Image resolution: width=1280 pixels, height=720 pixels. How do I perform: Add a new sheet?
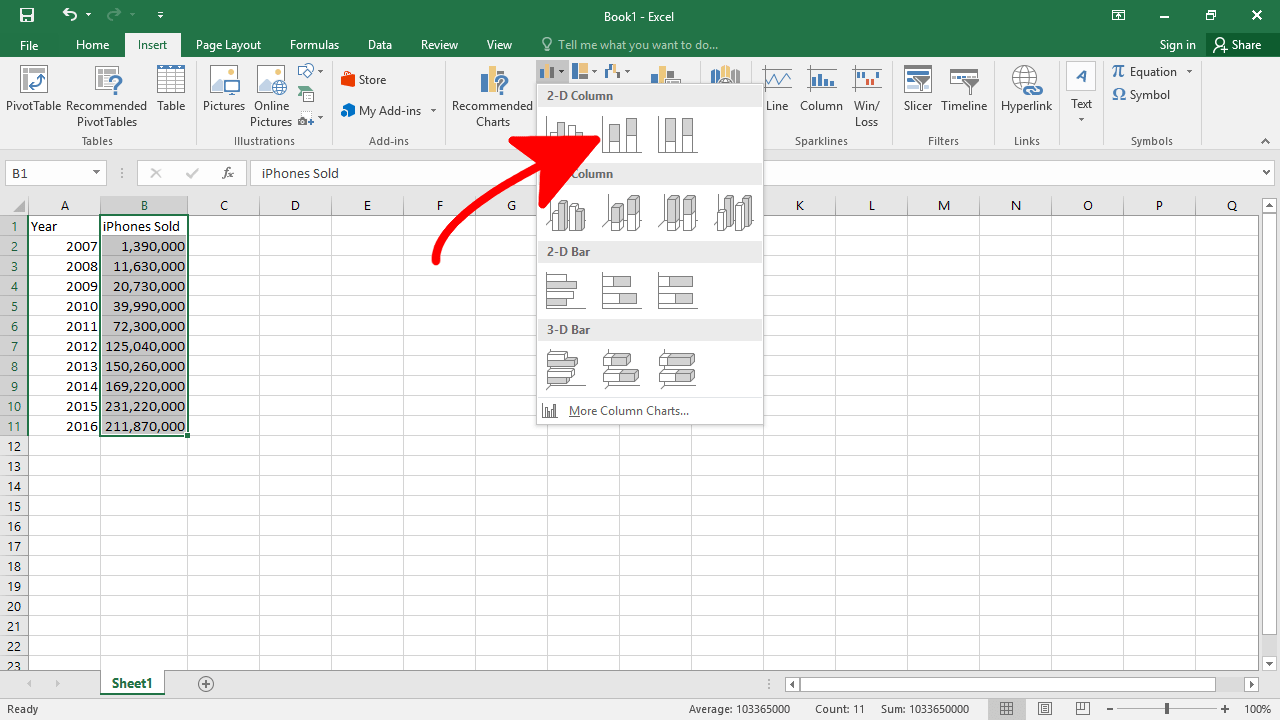pyautogui.click(x=206, y=684)
